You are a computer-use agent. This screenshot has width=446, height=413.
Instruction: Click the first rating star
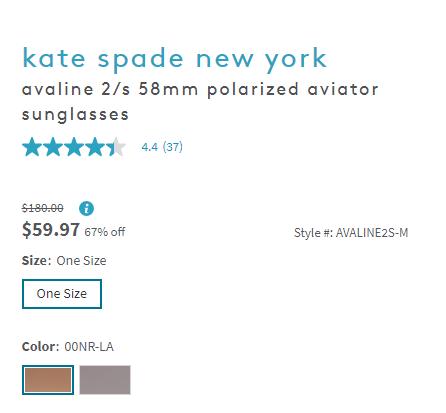32,147
